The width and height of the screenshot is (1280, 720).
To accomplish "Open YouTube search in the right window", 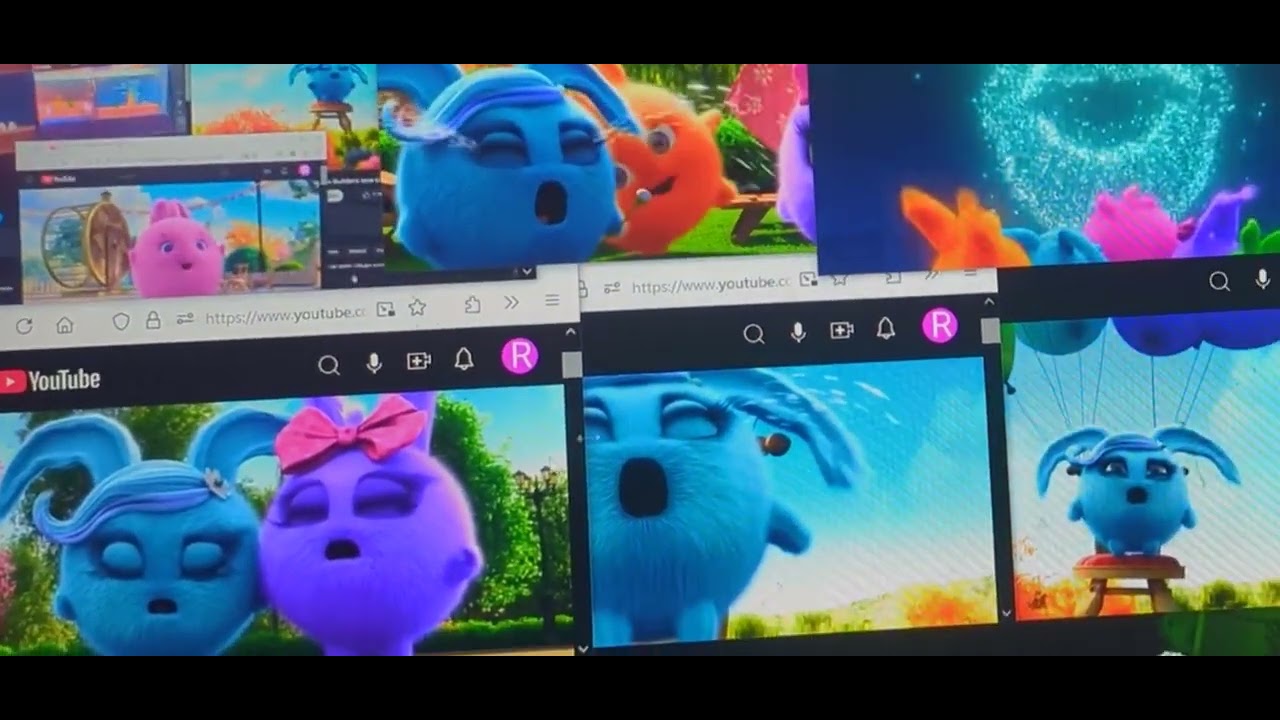I will tap(1219, 282).
